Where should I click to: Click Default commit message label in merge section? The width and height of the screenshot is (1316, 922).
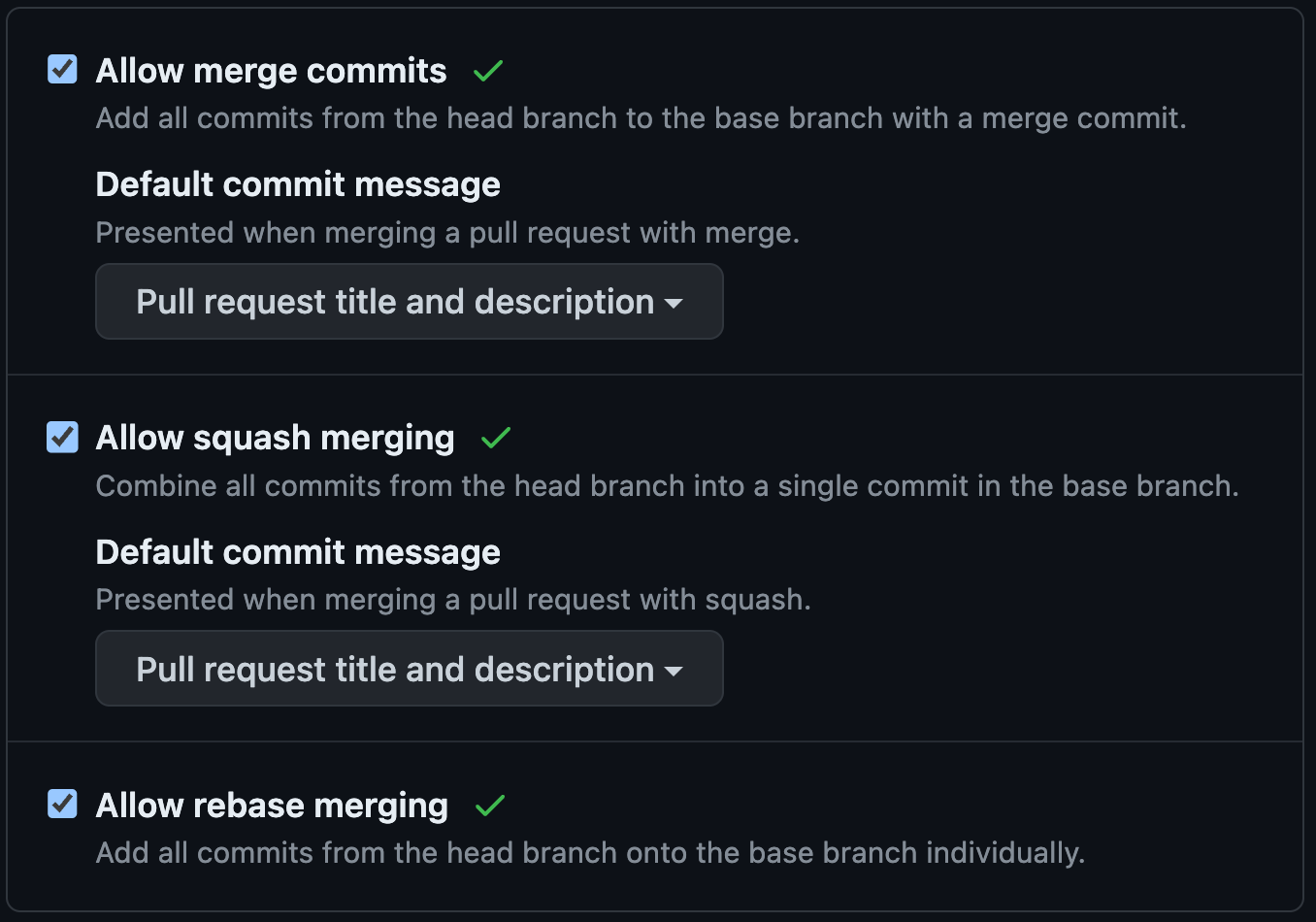(298, 183)
